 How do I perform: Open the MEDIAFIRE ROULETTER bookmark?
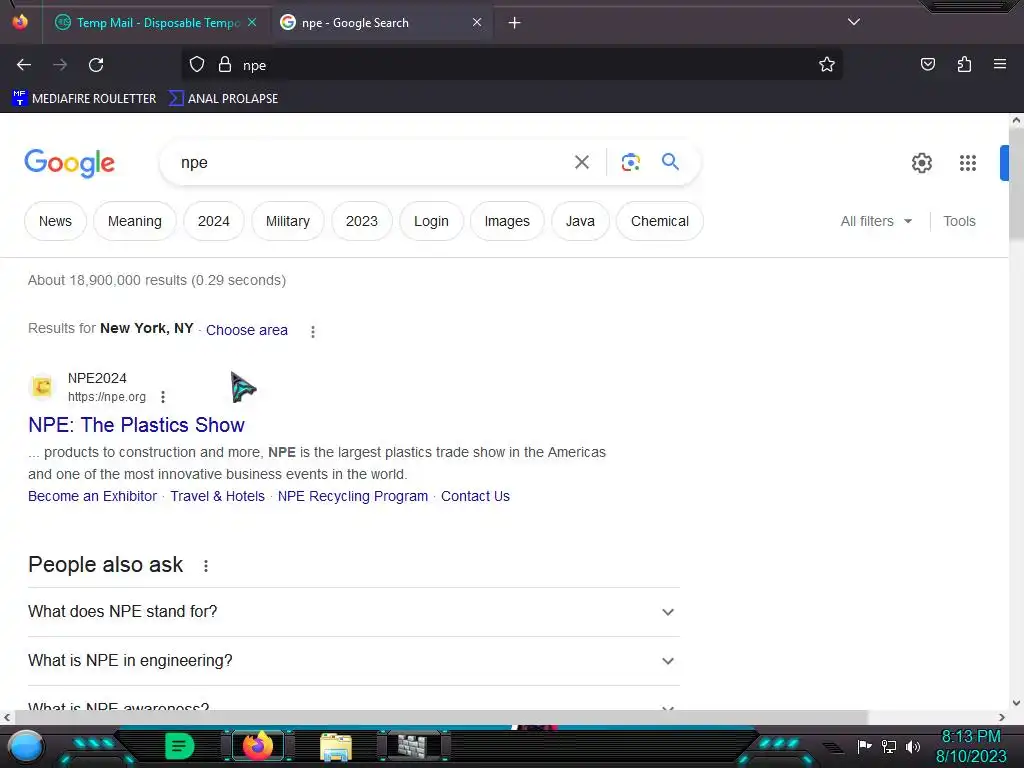(84, 99)
